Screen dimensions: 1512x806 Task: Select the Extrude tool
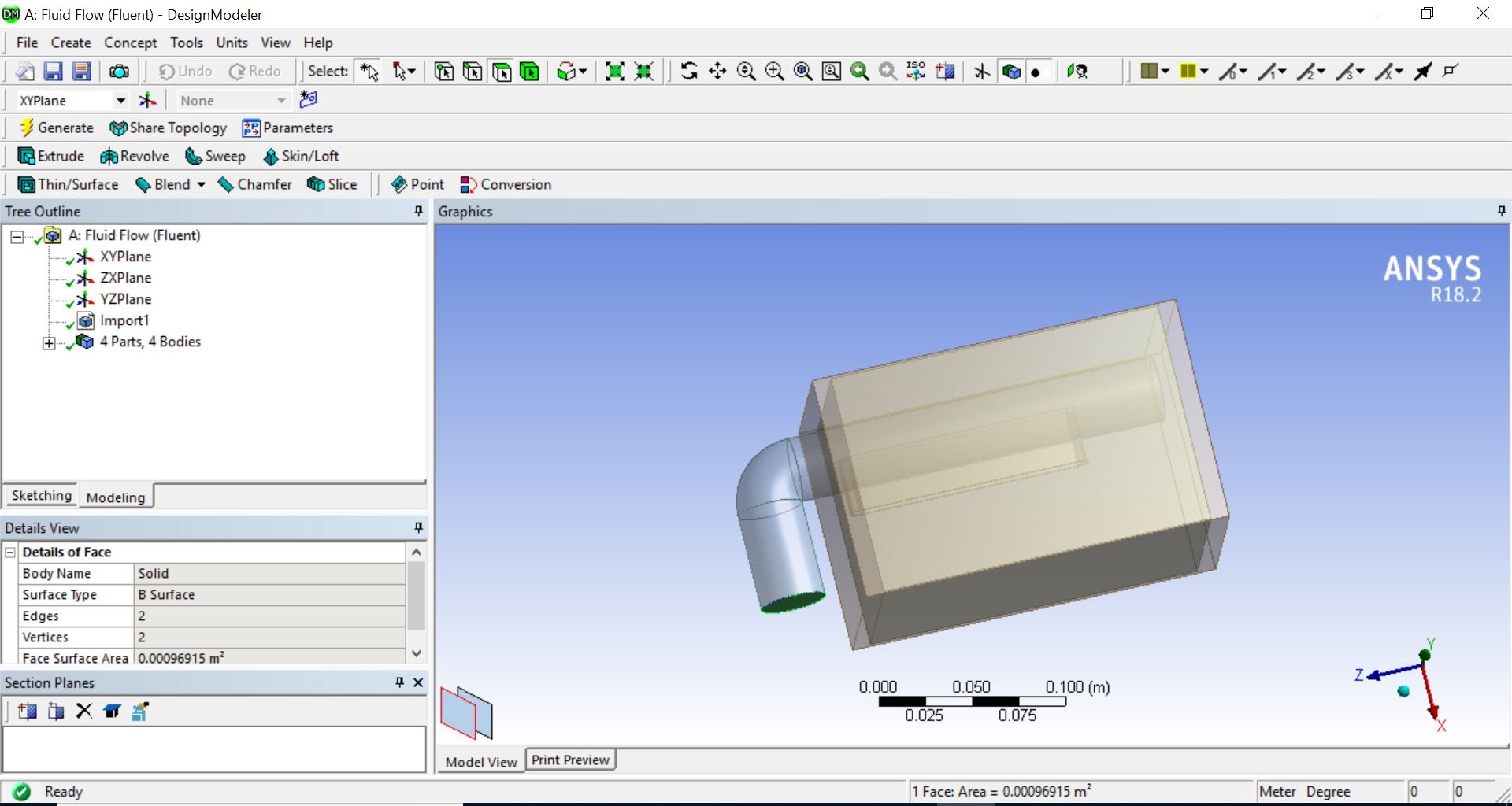(x=51, y=156)
